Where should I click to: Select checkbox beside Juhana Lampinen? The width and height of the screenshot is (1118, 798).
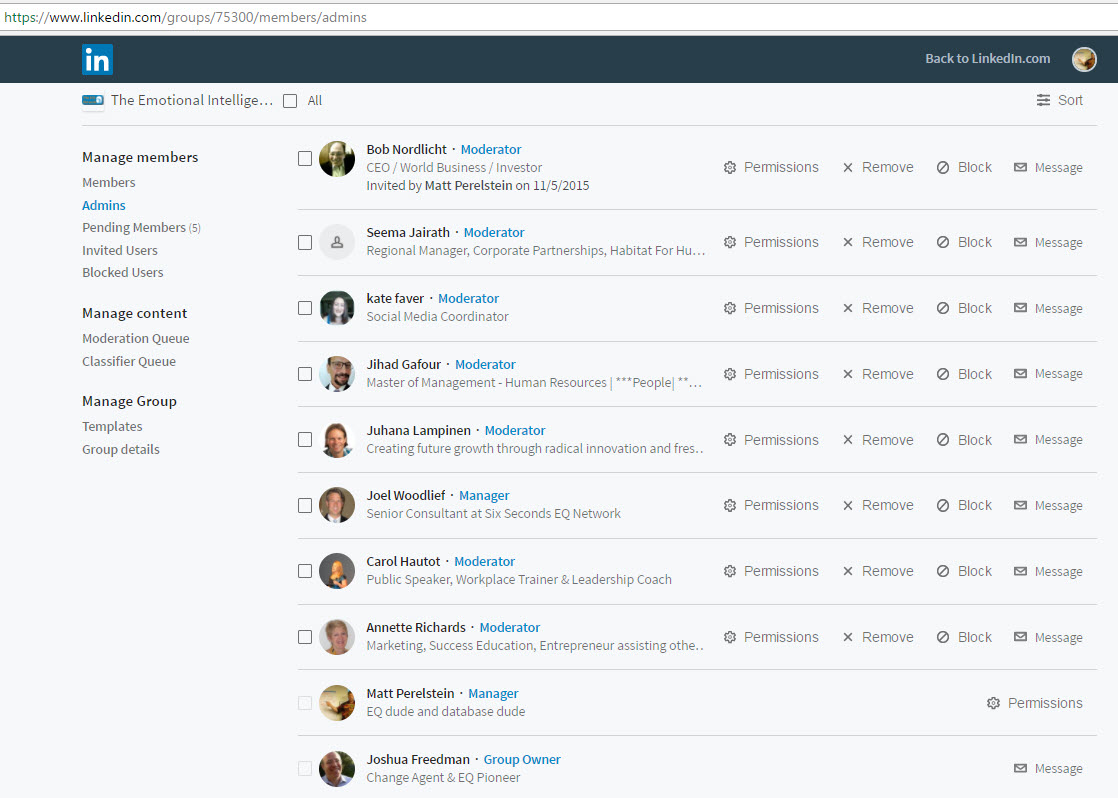point(305,440)
